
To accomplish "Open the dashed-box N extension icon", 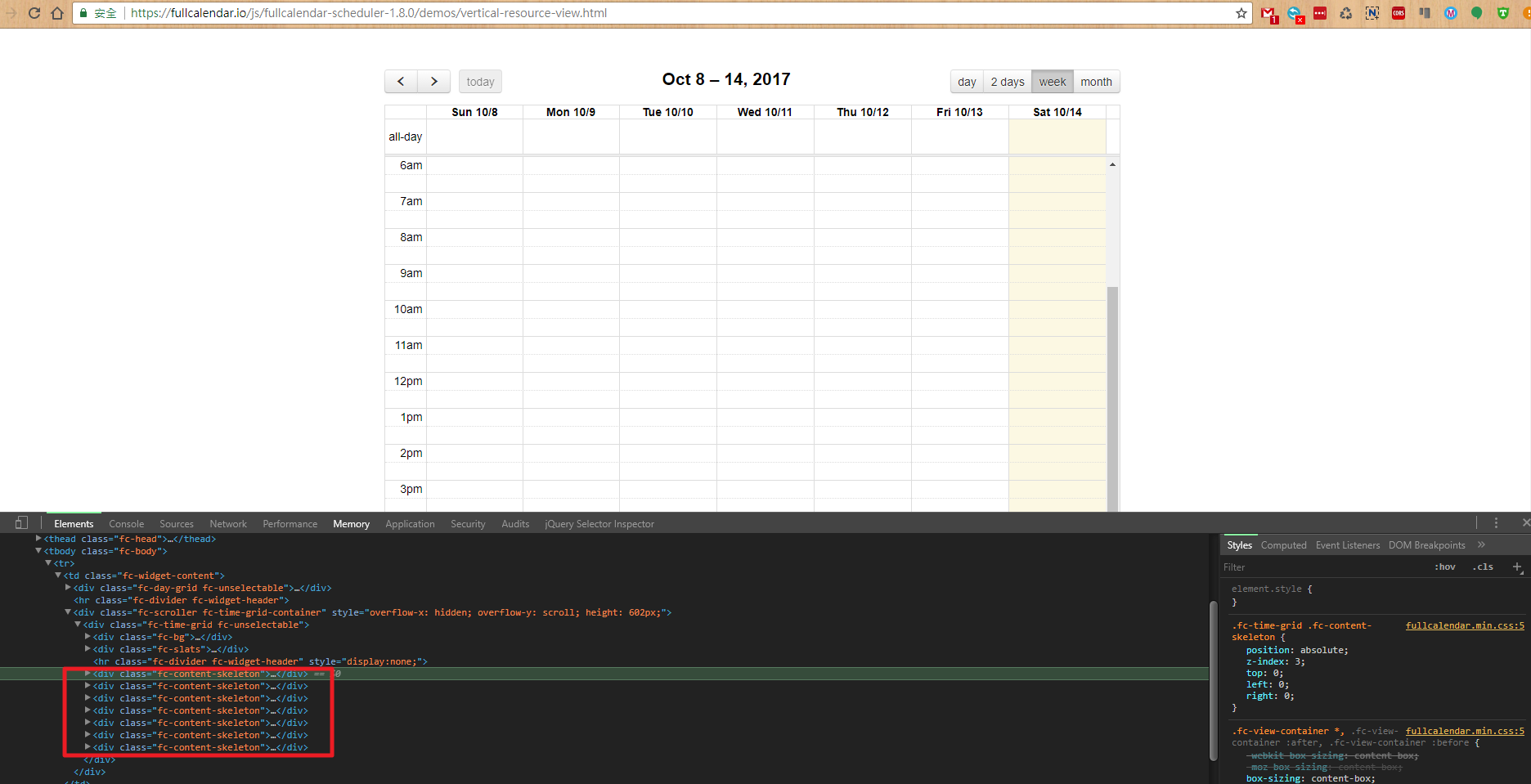I will coord(1372,13).
